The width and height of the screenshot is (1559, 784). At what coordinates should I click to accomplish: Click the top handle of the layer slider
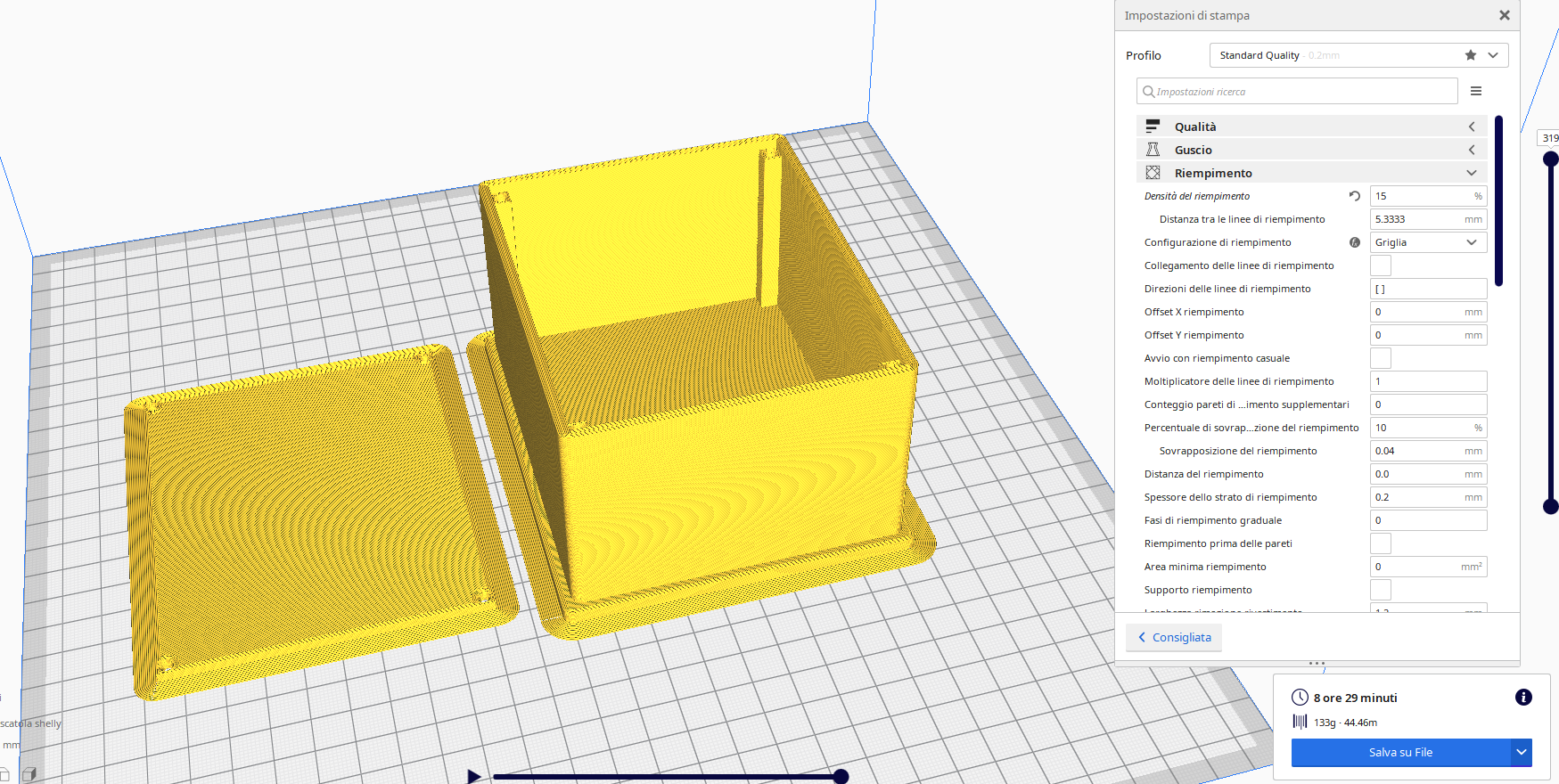[x=1550, y=159]
